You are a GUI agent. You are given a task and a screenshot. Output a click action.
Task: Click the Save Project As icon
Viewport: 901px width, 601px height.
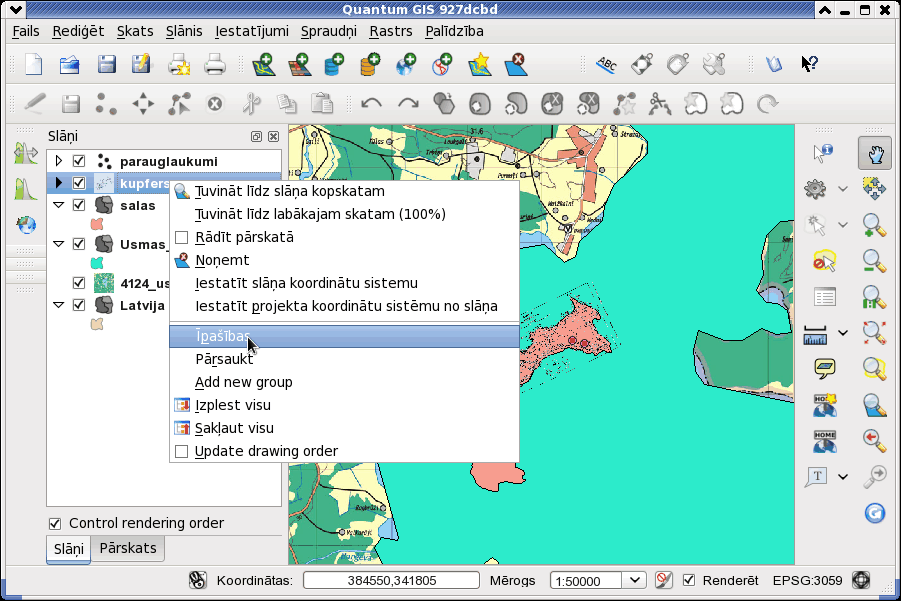[141, 64]
